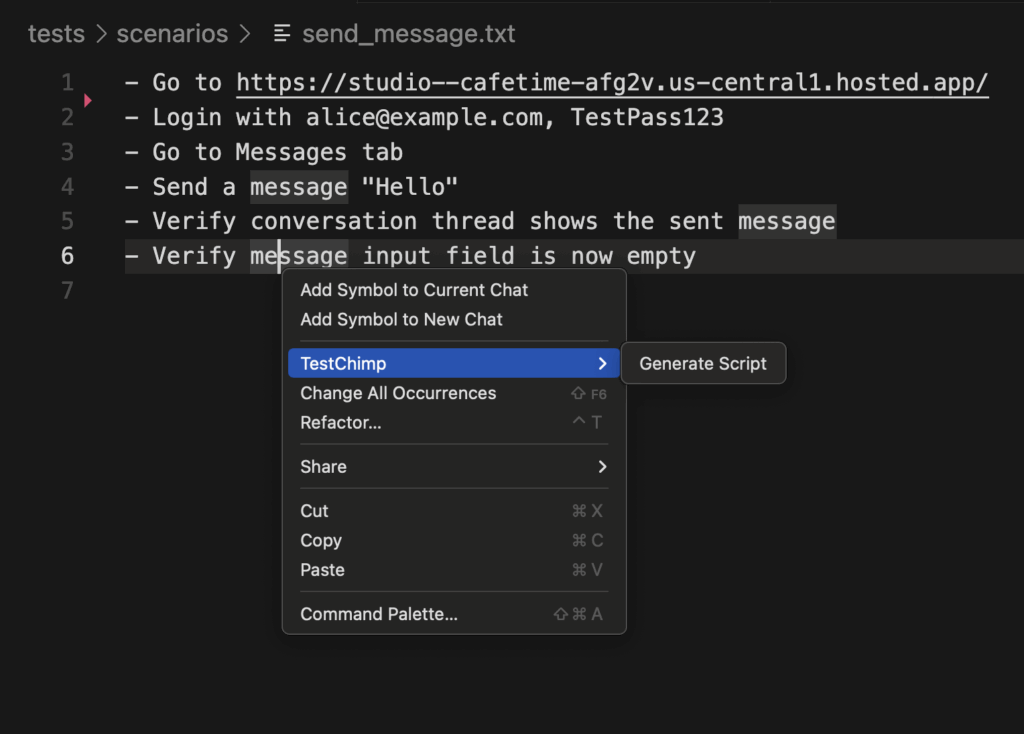Click the red marker arrow in the gutter
Viewport: 1024px width, 734px height.
tap(88, 100)
